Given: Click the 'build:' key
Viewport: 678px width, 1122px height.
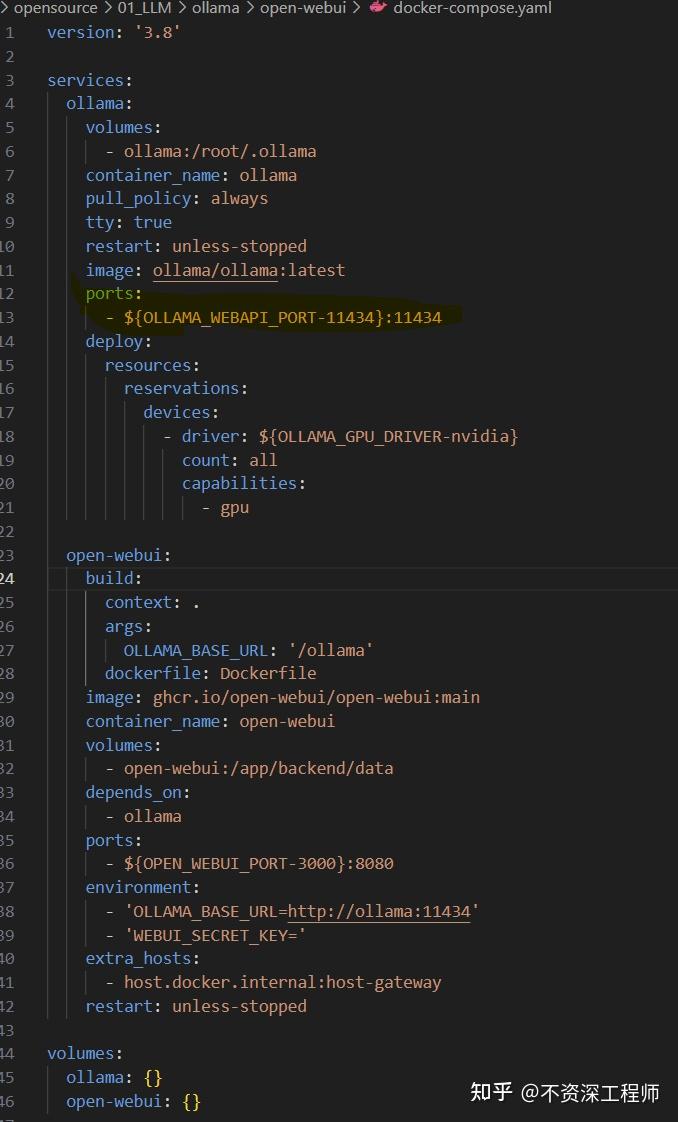Looking at the screenshot, I should (114, 578).
